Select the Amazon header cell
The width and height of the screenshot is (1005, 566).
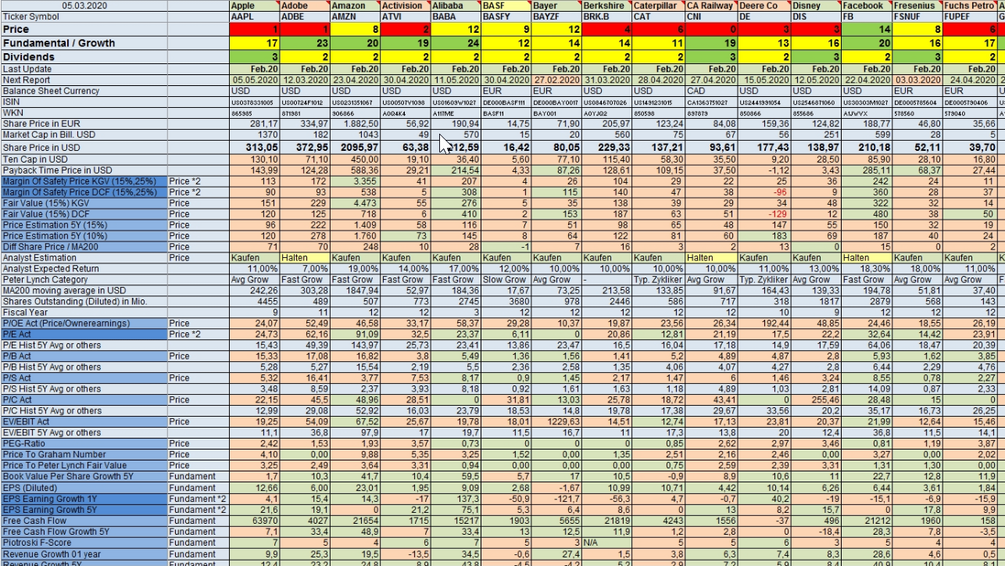pyautogui.click(x=356, y=5)
